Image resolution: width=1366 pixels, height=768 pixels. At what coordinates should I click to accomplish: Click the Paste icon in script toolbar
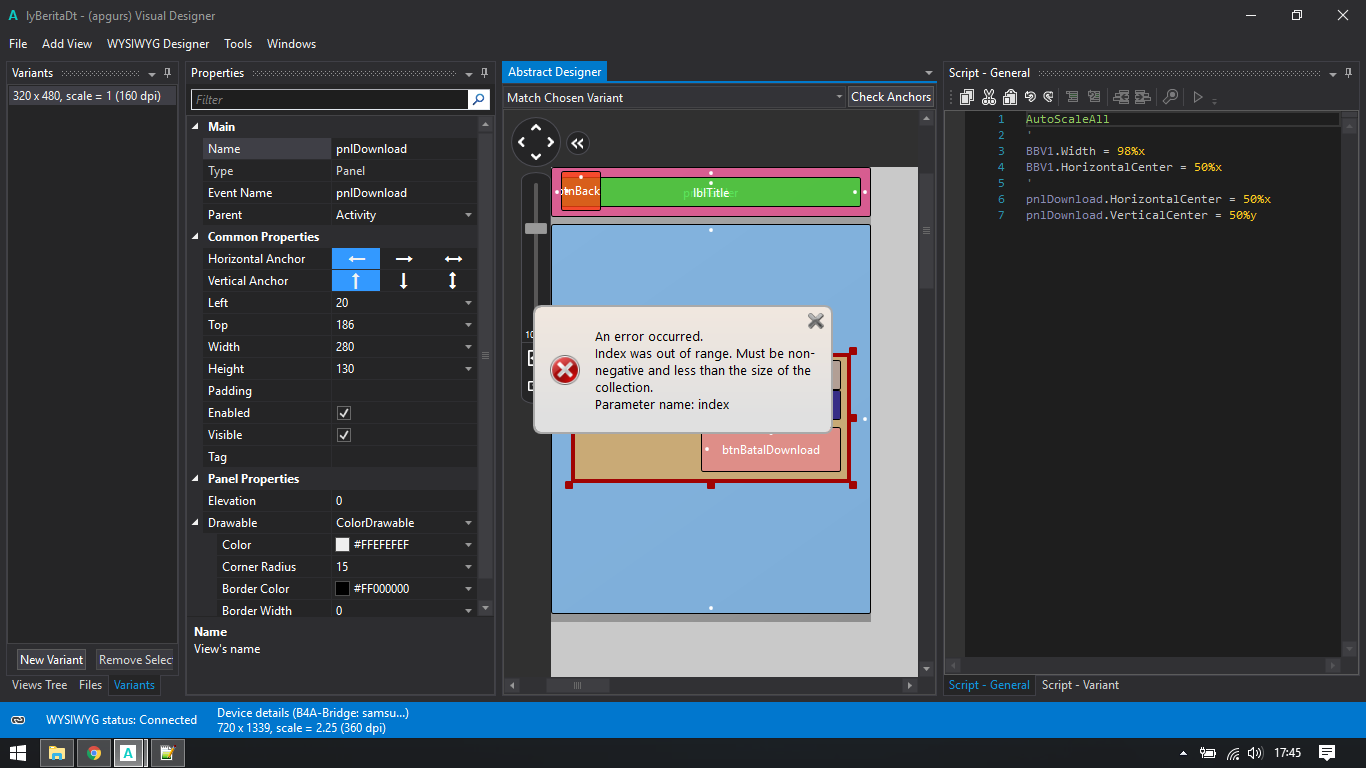1009,97
